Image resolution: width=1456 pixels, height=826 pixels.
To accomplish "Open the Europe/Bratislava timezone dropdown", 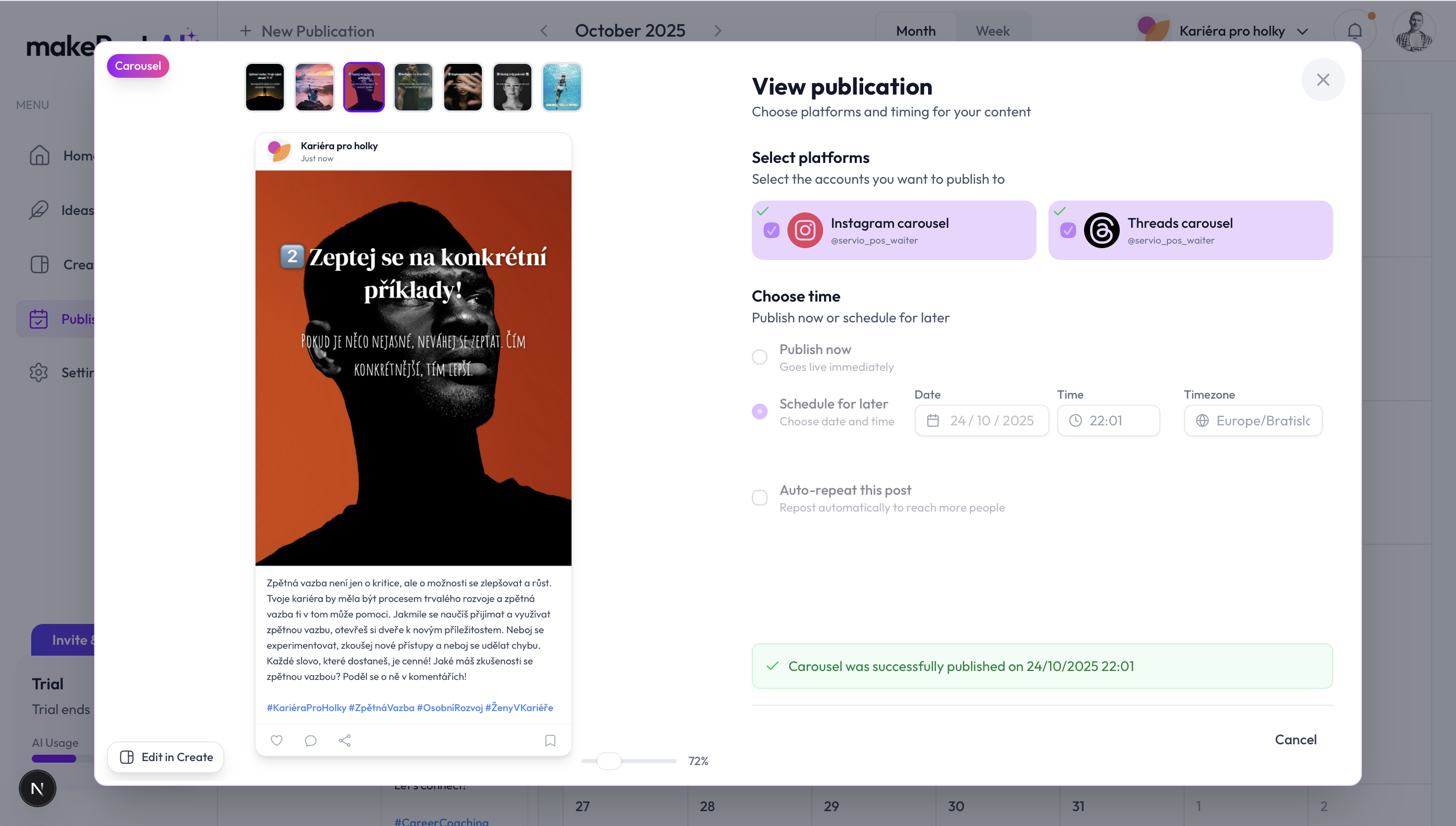I will click(1253, 420).
